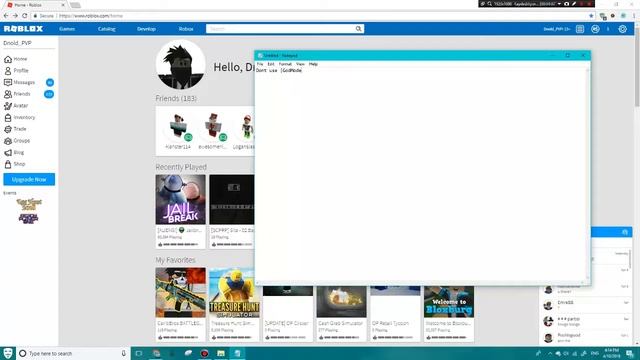Open Shop in the sidebar
The height and width of the screenshot is (360, 640).
click(x=15, y=164)
